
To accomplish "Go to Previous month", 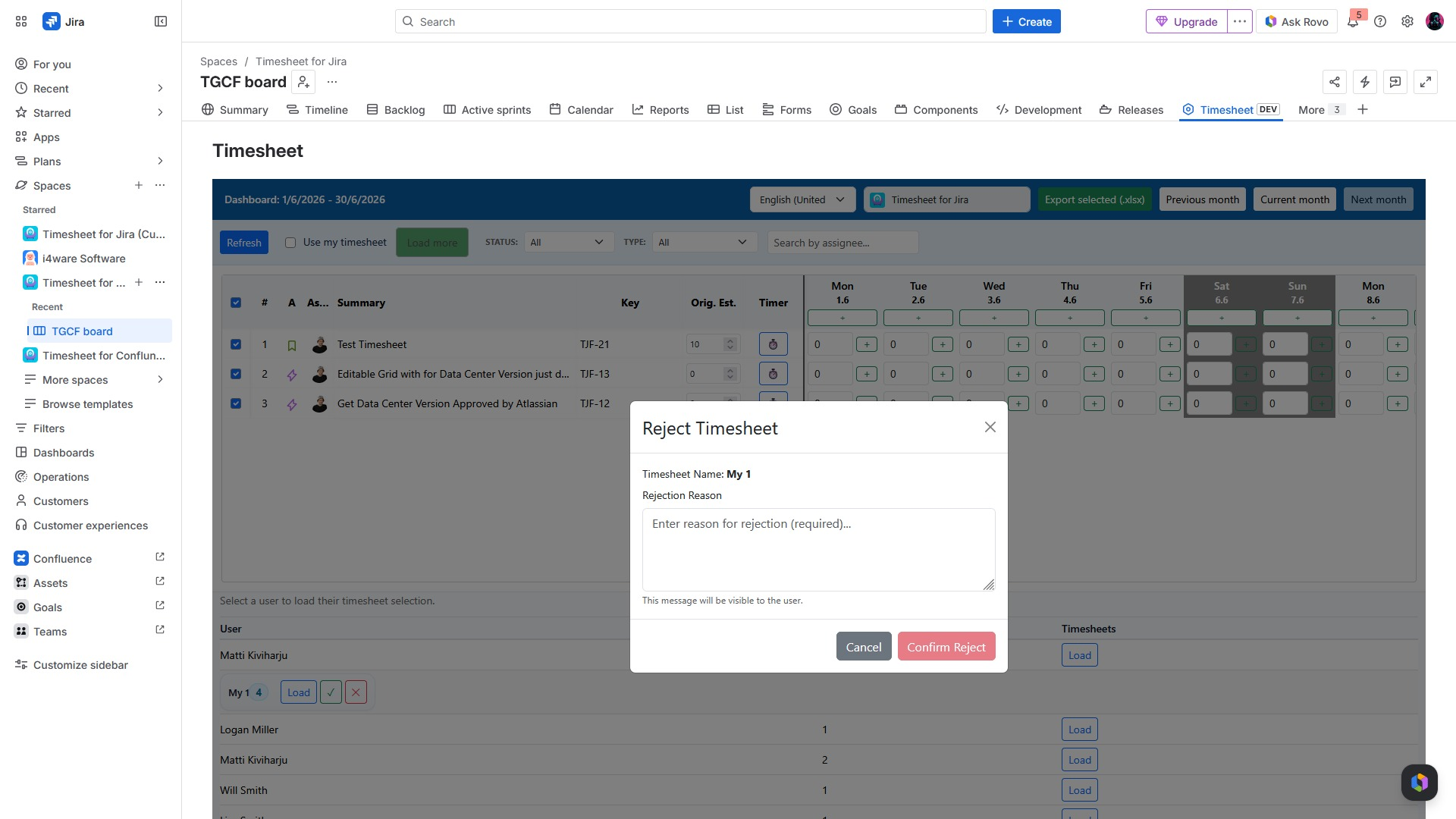I will [1203, 199].
